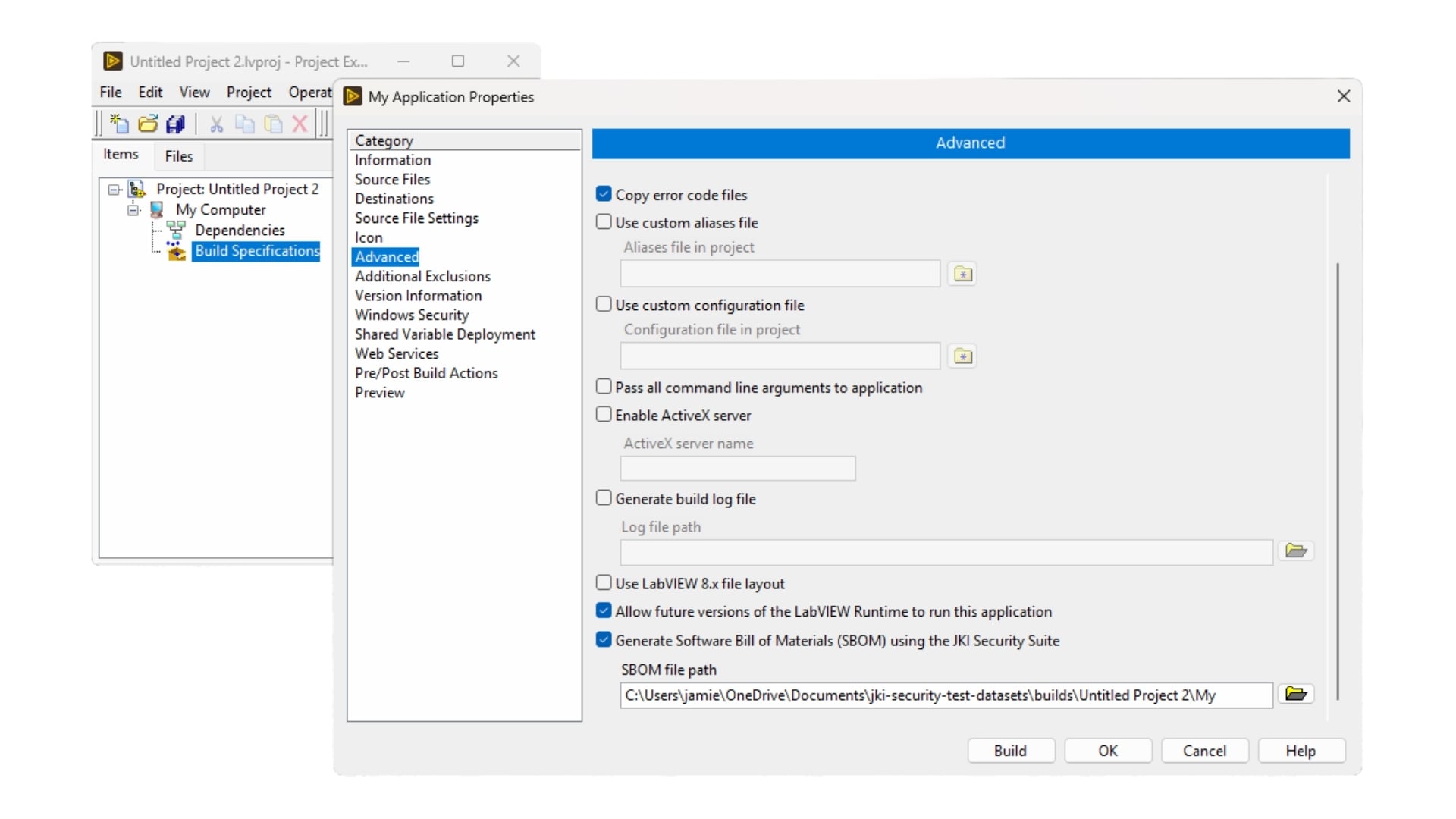Browse for log file path folder
Screen dimensions: 1456x819
[1296, 551]
